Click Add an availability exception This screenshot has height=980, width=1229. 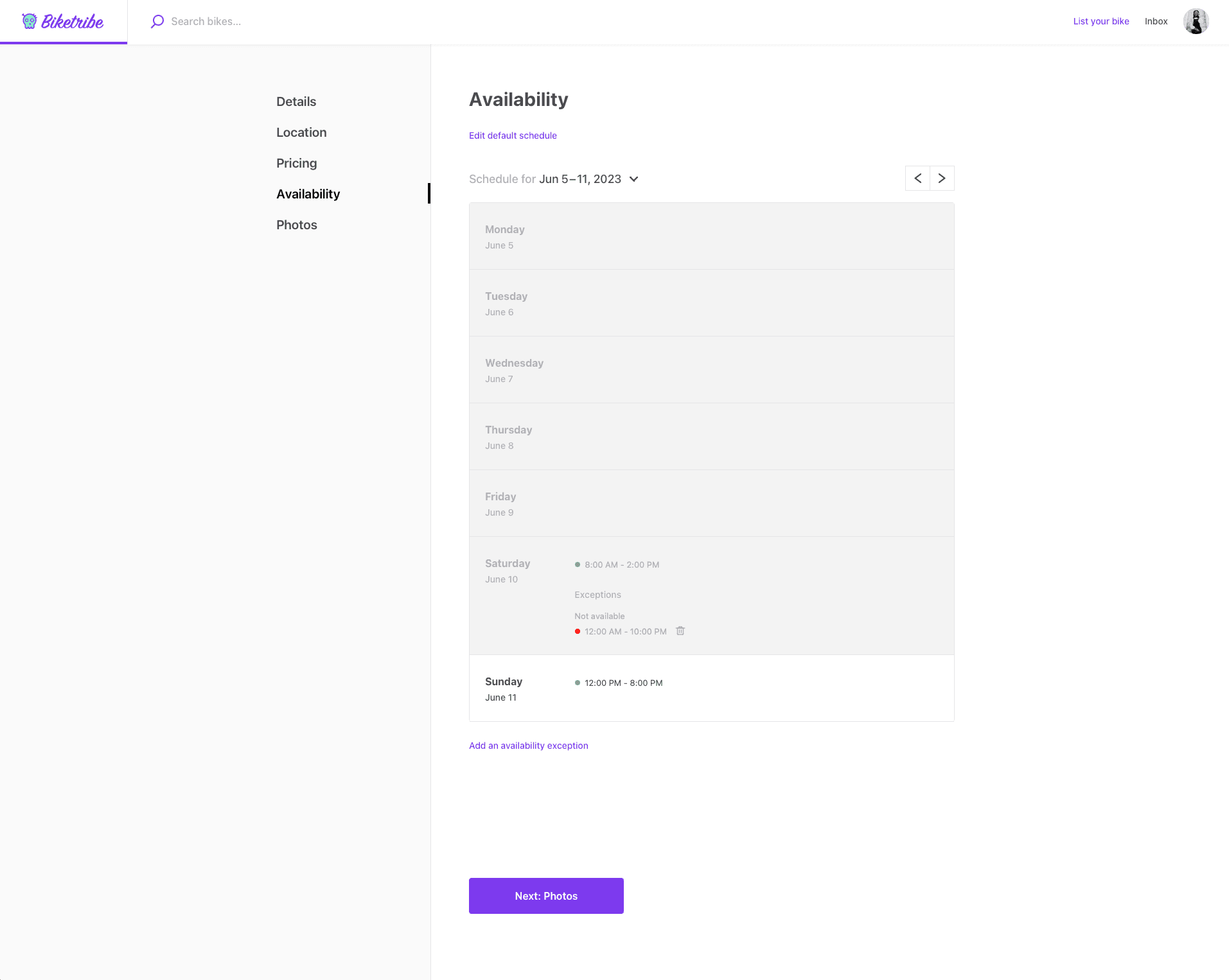pos(528,746)
